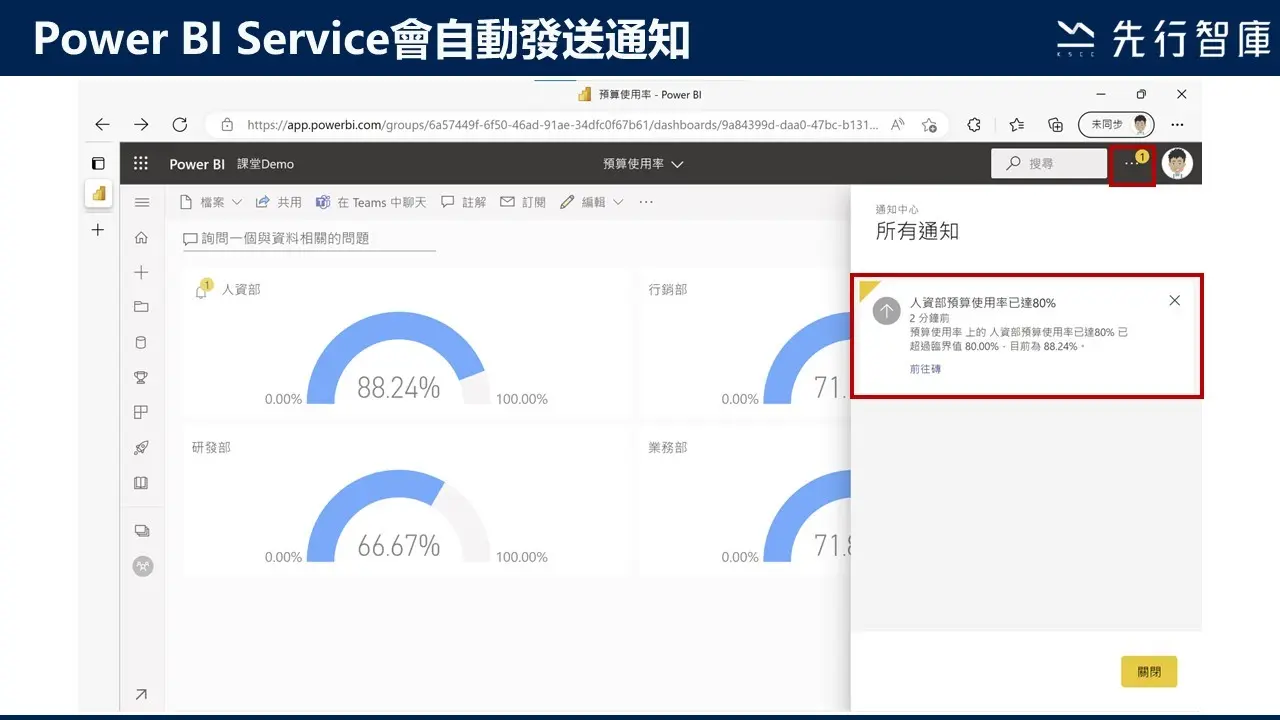Open more options ellipsis in dashboard toolbar

pos(646,202)
